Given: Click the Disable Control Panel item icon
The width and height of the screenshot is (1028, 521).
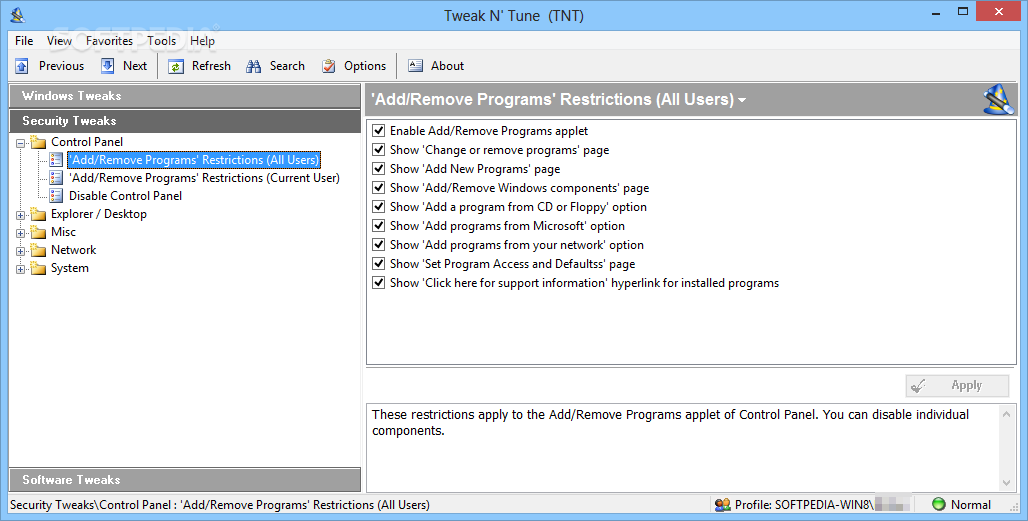Looking at the screenshot, I should coord(56,196).
